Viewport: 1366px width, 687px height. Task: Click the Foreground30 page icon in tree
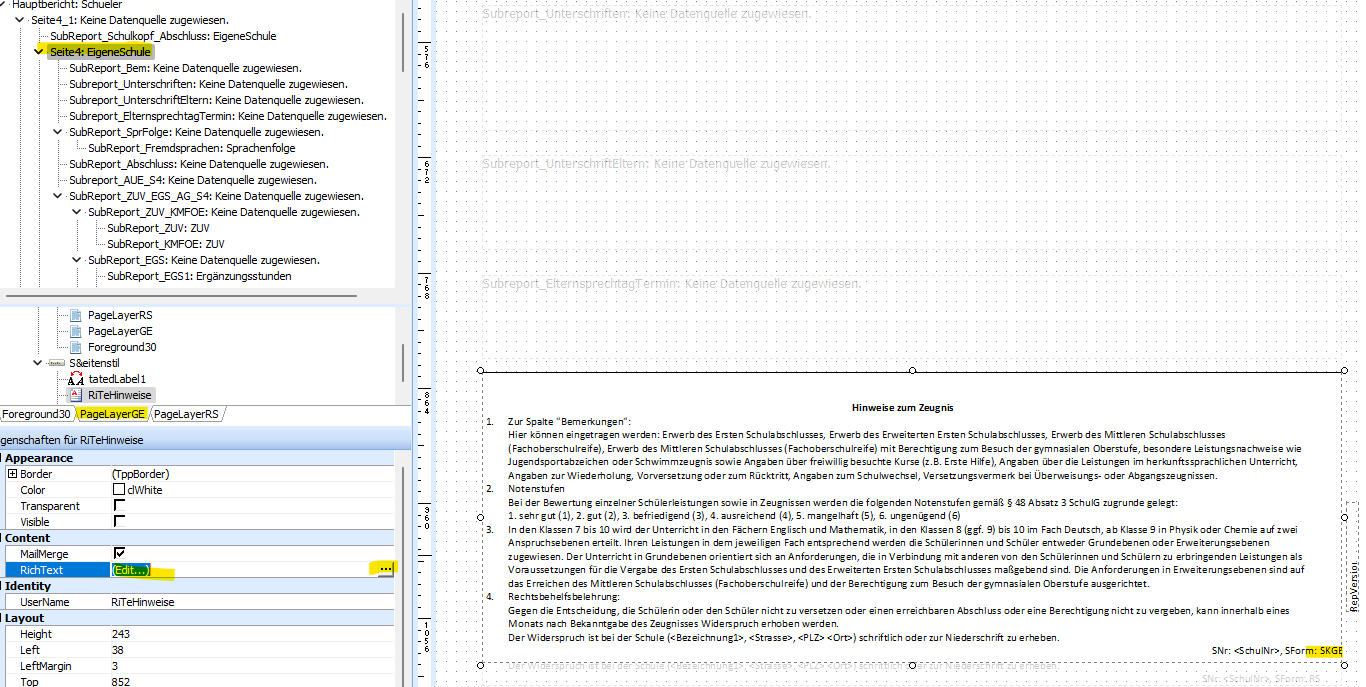(76, 347)
